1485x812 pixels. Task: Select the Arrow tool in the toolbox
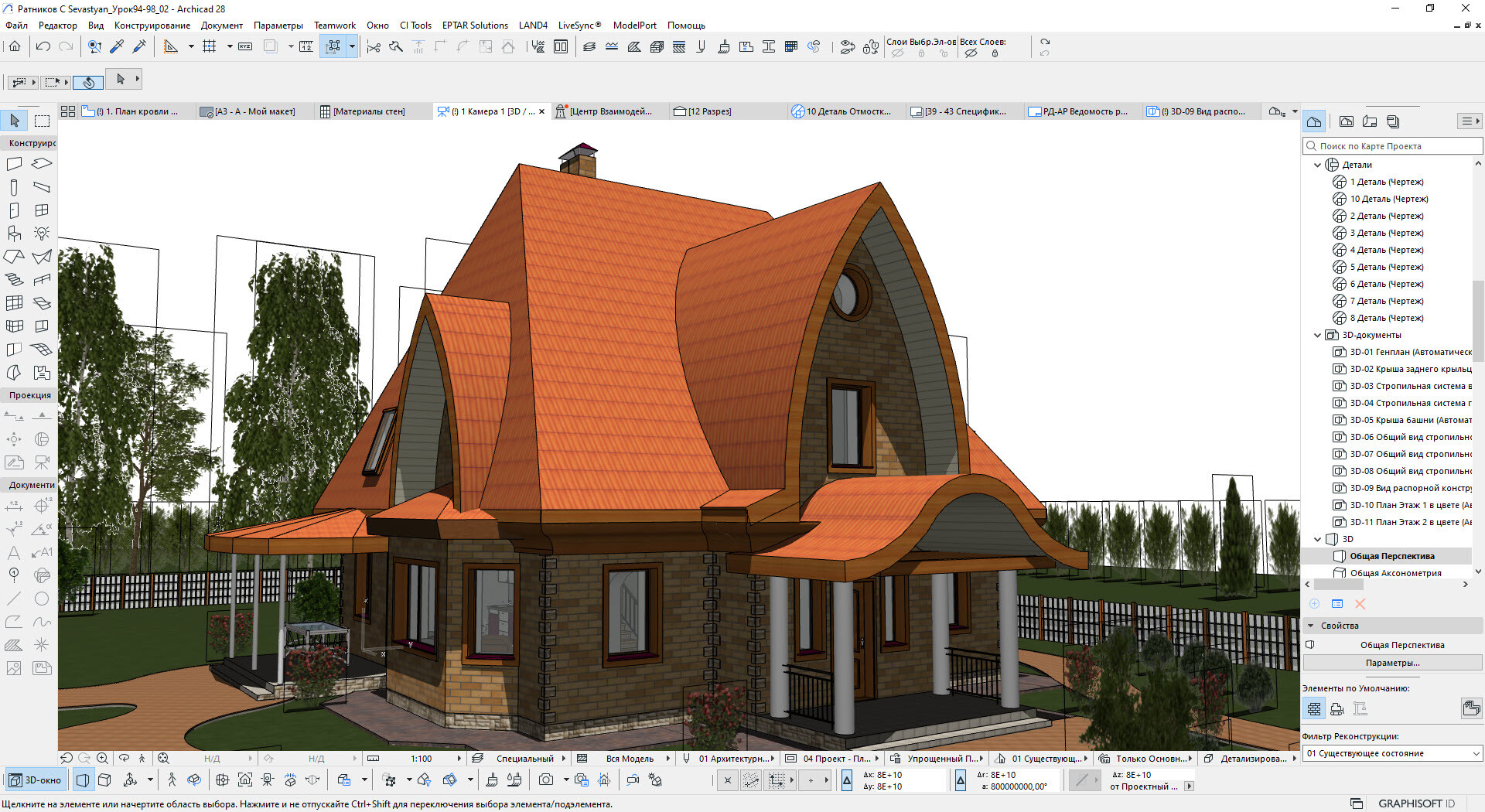pyautogui.click(x=15, y=121)
